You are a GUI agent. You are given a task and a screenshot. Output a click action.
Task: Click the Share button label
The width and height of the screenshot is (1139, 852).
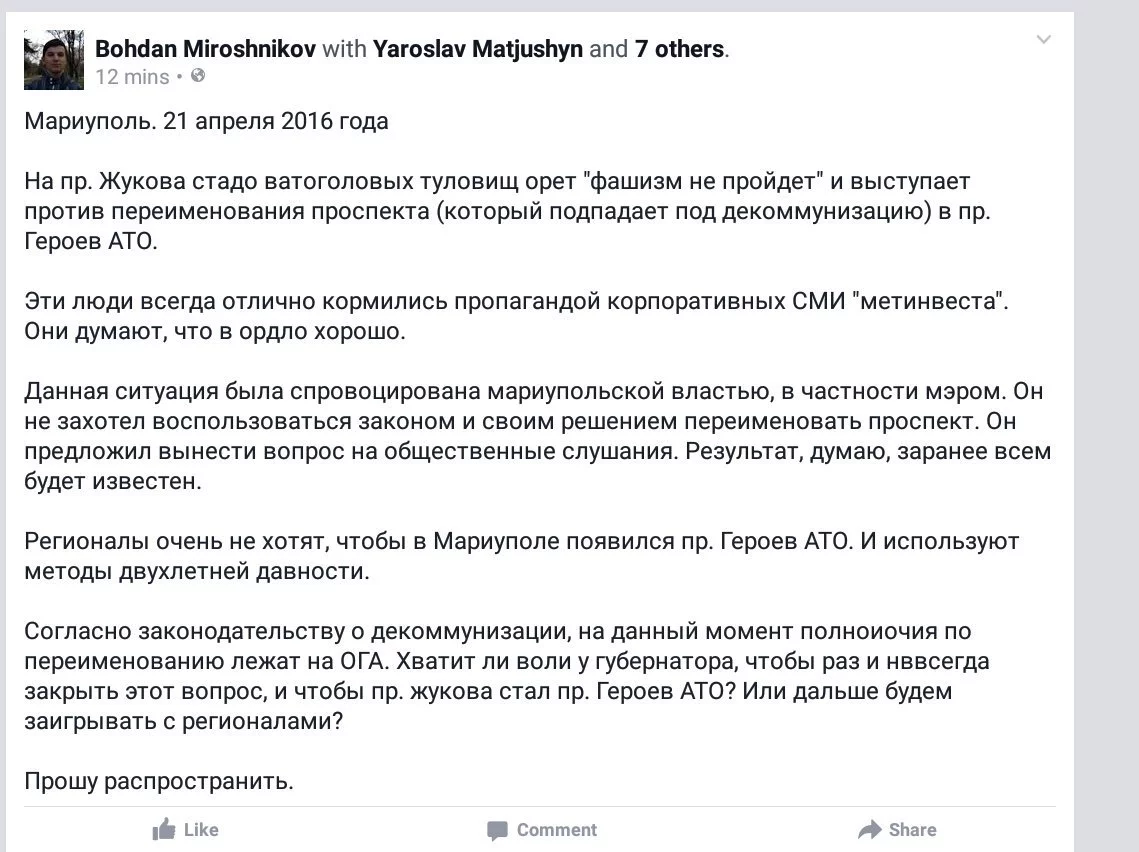[x=912, y=829]
